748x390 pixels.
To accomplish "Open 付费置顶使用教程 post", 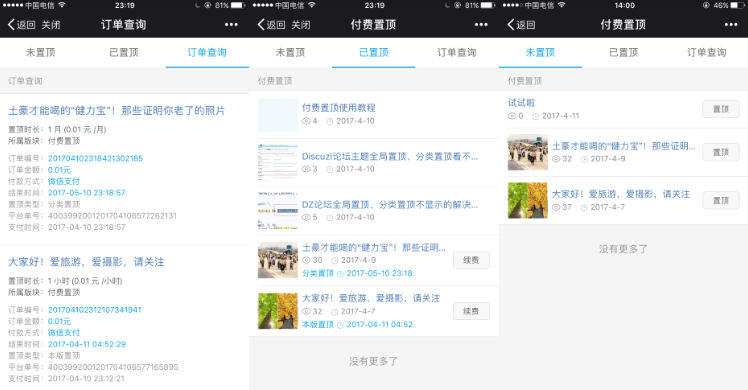I will (x=339, y=108).
